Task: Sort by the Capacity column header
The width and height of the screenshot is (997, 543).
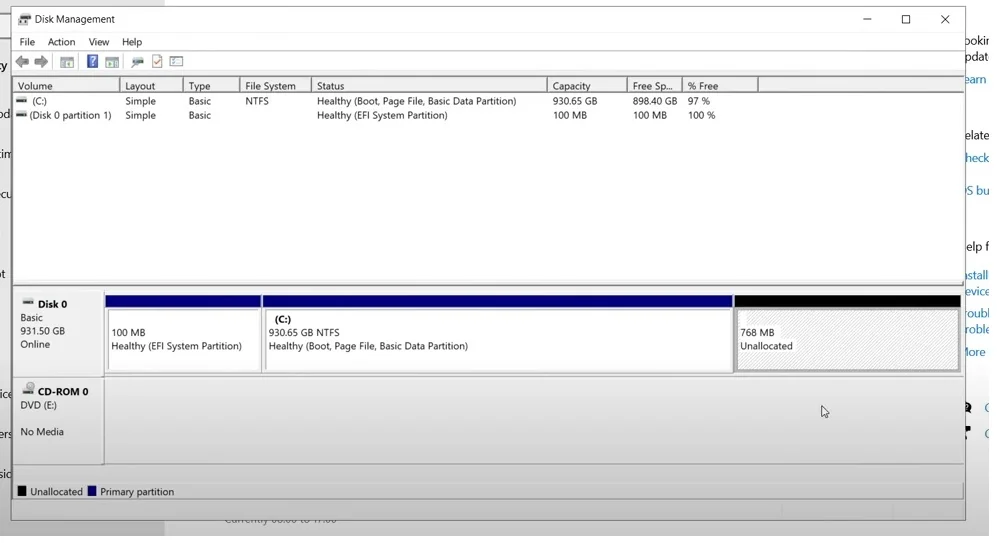Action: (x=587, y=85)
